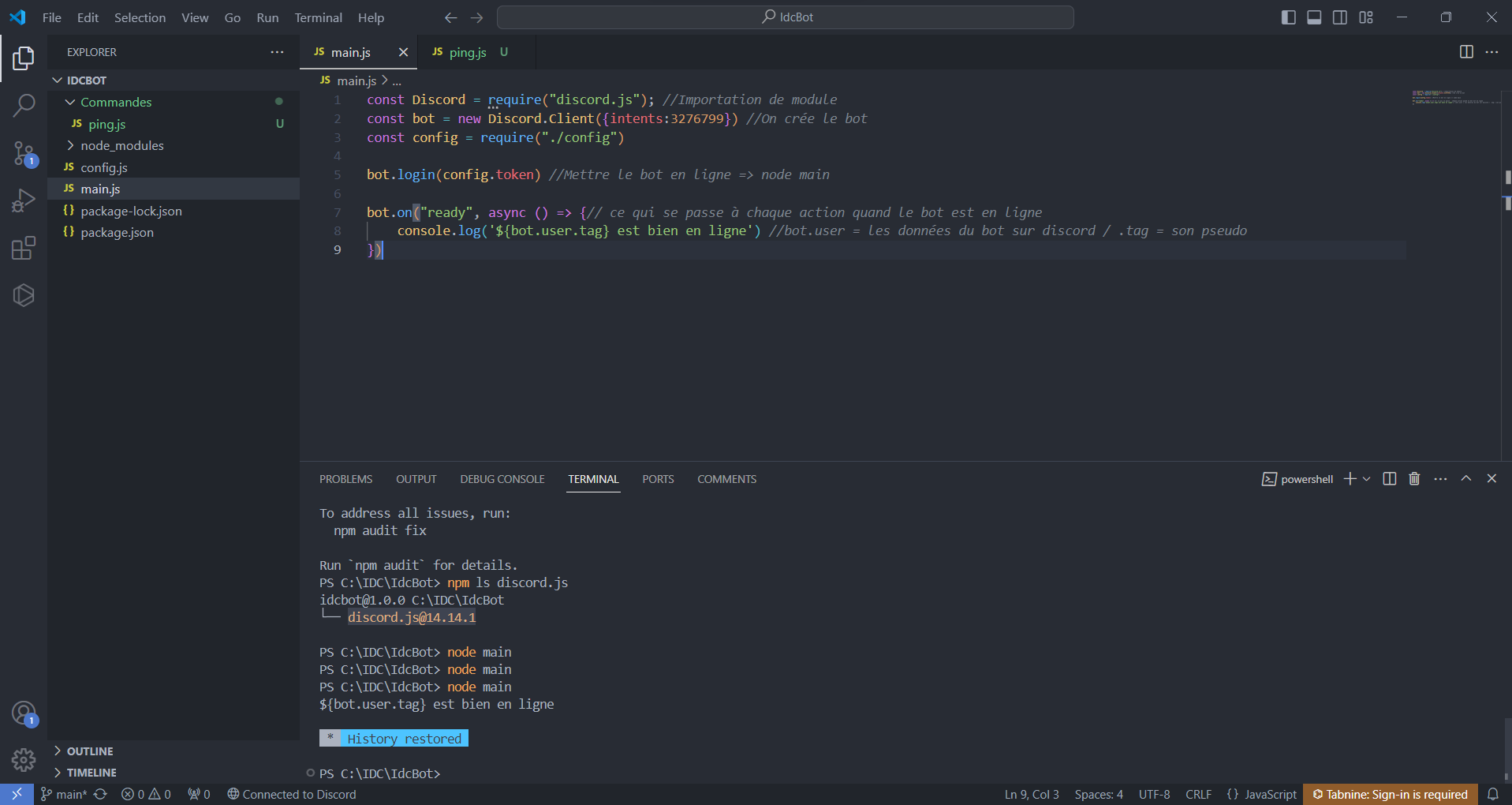The height and width of the screenshot is (805, 1512).
Task: Click the main* git branch indicator
Action: 64,794
